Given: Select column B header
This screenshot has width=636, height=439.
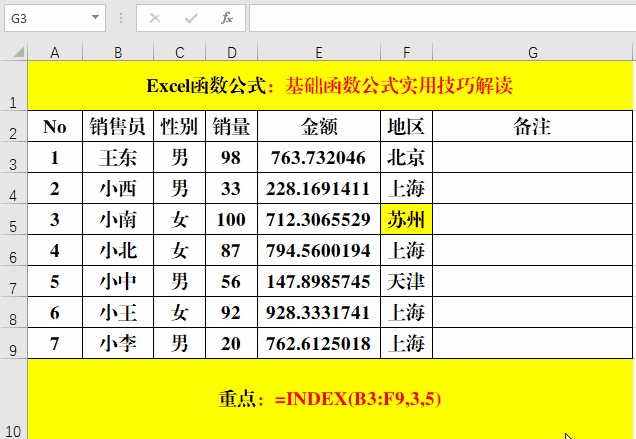Looking at the screenshot, I should coord(118,52).
